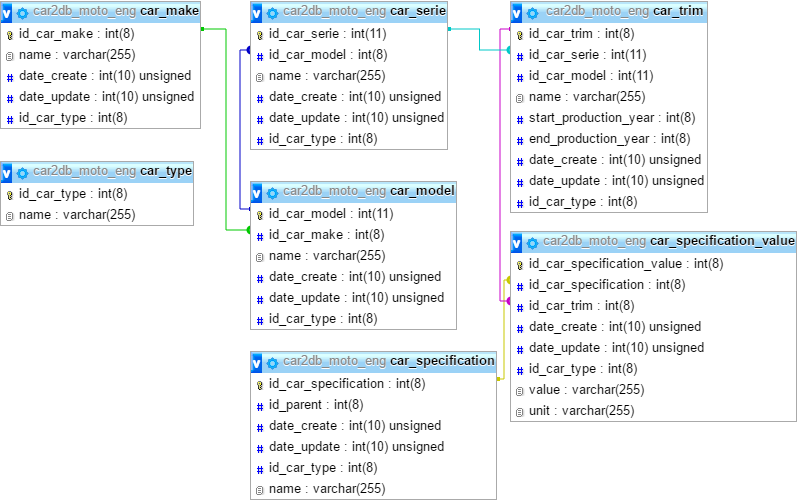The height and width of the screenshot is (500, 797).
Task: Select 'end_production_year : int(8)' row
Action: click(x=609, y=139)
